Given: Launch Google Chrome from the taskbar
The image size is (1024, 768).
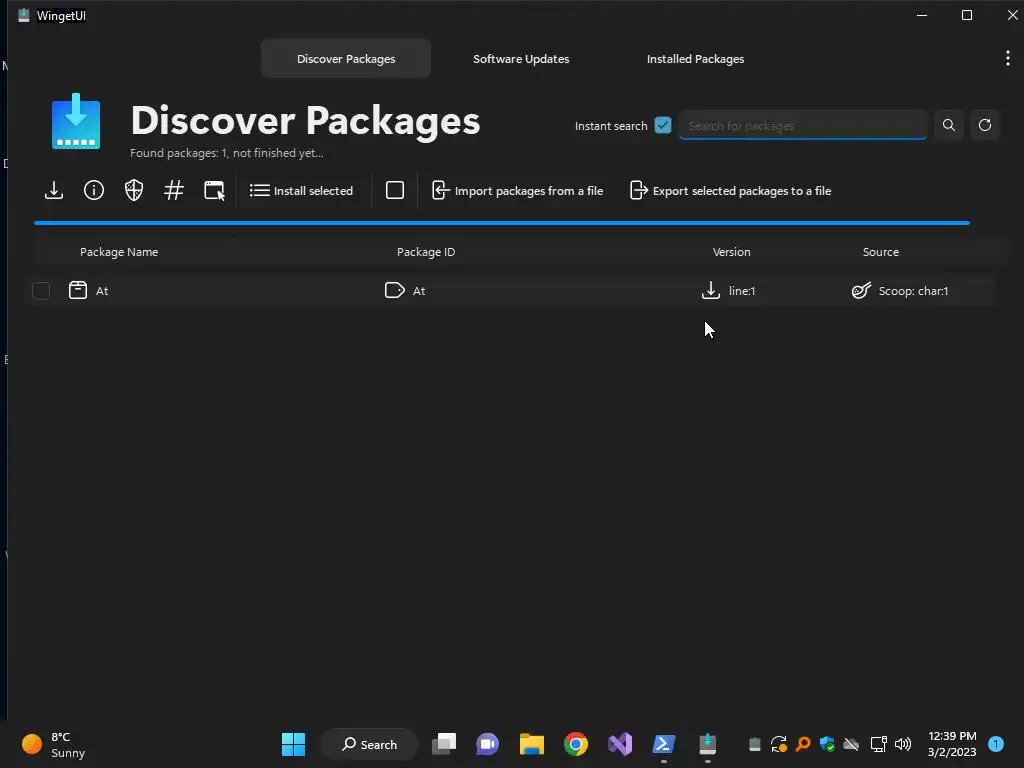Looking at the screenshot, I should [575, 744].
